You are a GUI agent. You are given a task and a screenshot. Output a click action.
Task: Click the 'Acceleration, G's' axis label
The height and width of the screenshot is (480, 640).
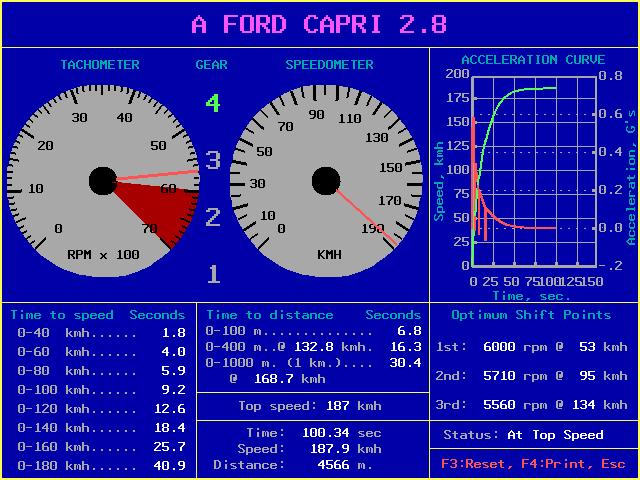tap(631, 178)
